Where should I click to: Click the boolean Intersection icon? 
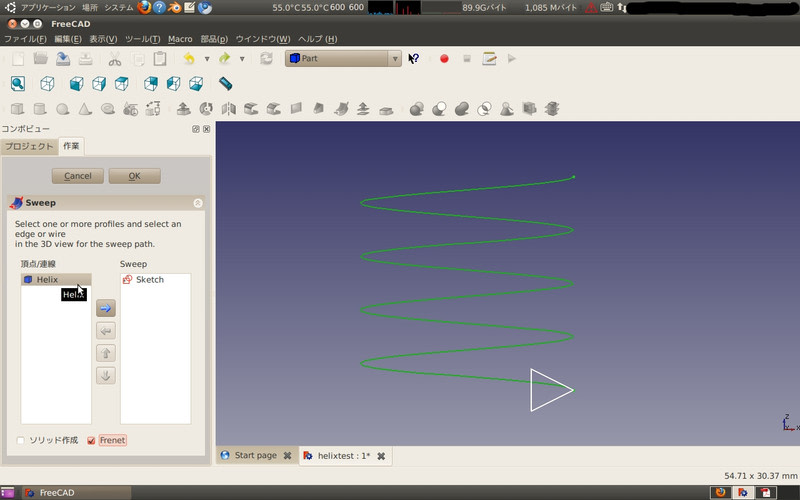pyautogui.click(x=484, y=109)
